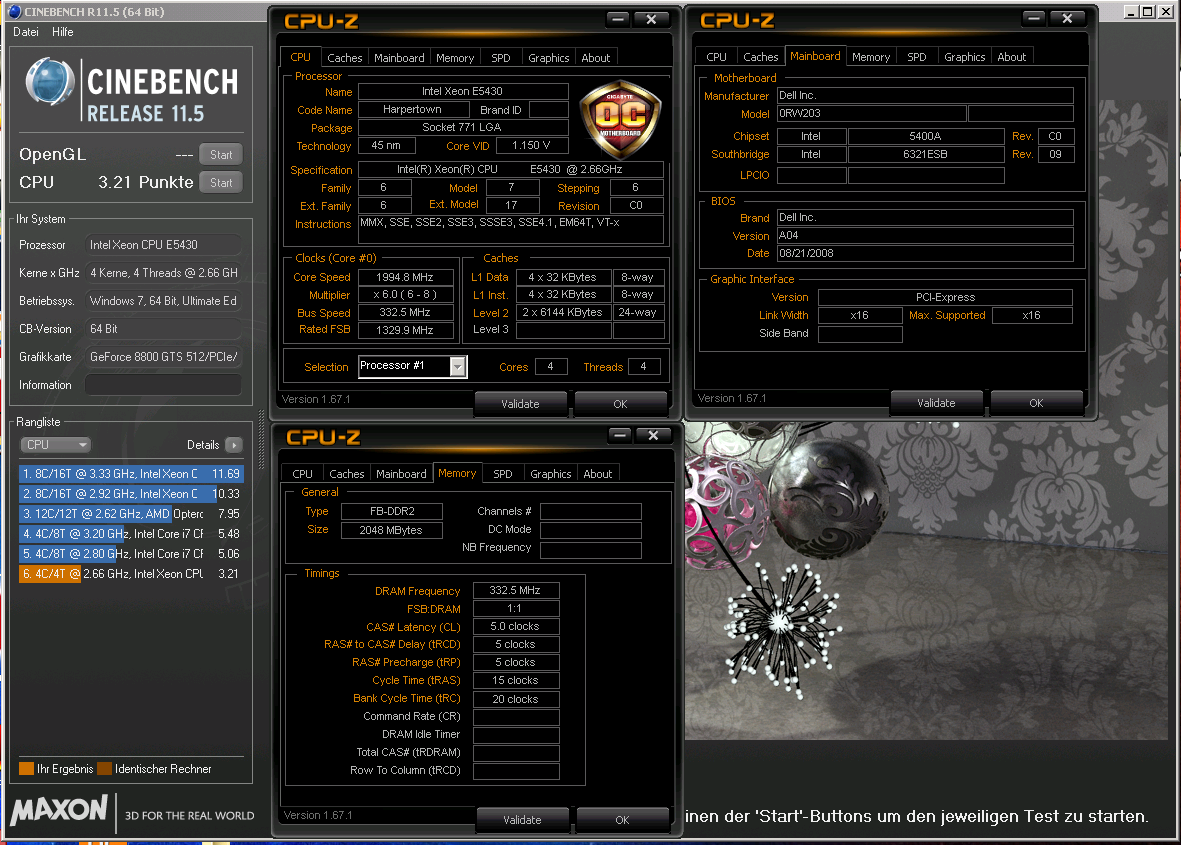This screenshot has width=1181, height=845.
Task: Open Graphics tab in top-left CPU-Z
Action: click(548, 58)
